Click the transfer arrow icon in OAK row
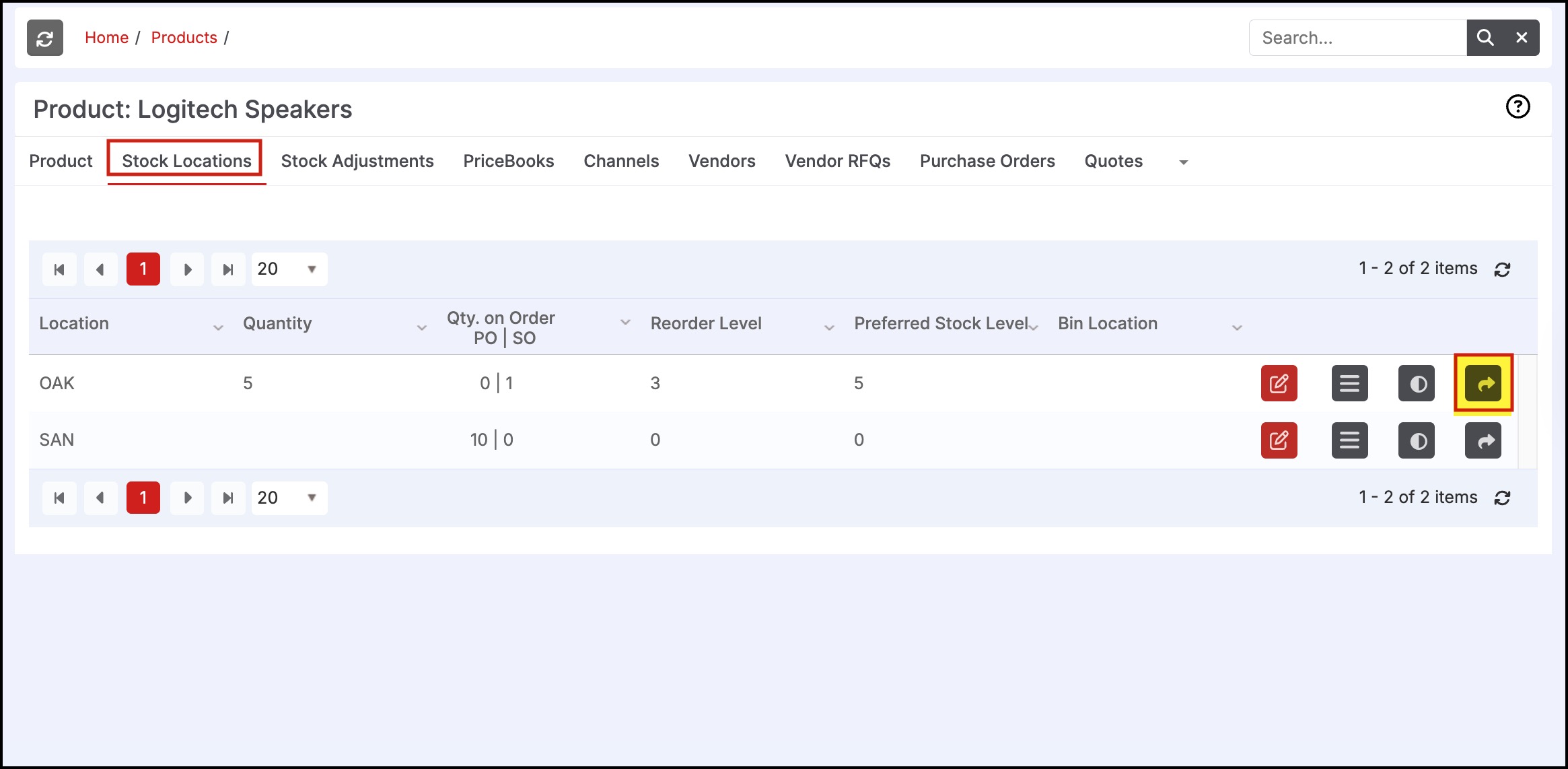 point(1483,384)
